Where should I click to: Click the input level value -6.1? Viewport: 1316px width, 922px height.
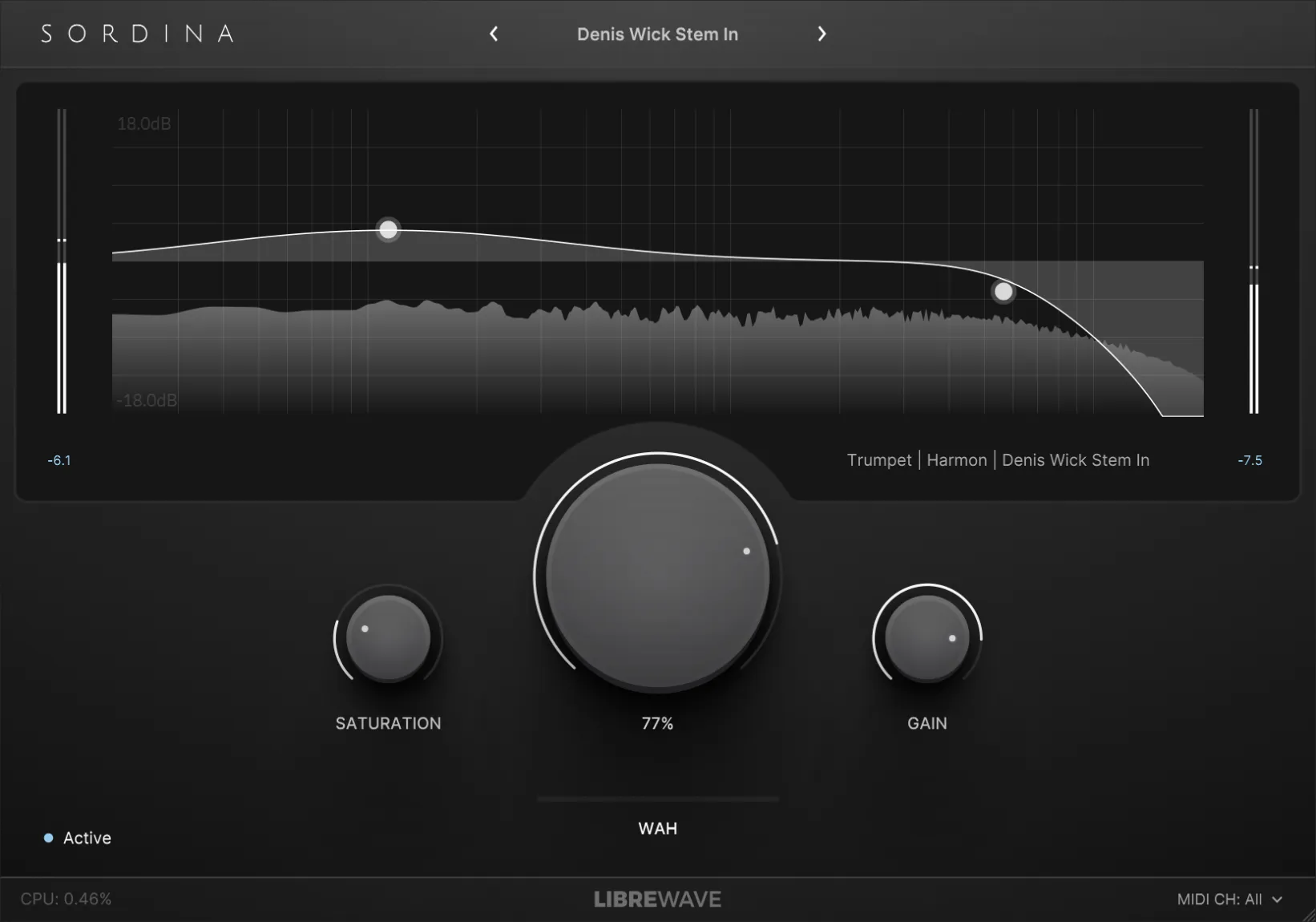pos(59,460)
